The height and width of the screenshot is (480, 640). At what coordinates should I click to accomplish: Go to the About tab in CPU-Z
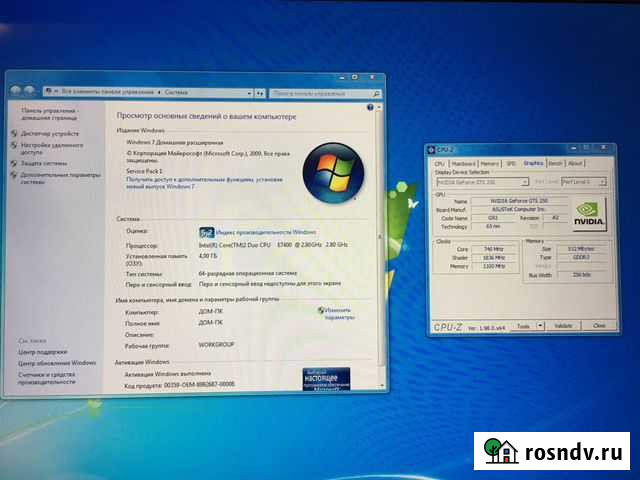[x=575, y=163]
